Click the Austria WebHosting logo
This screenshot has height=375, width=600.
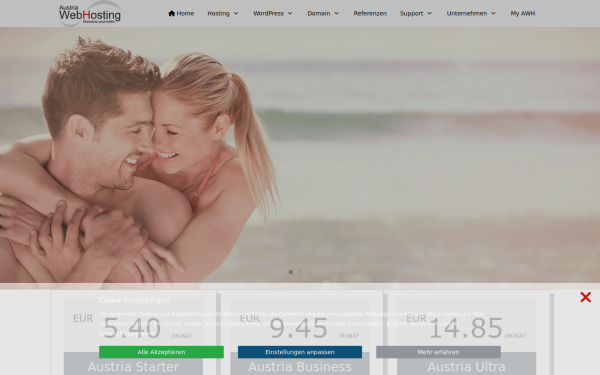pyautogui.click(x=90, y=14)
